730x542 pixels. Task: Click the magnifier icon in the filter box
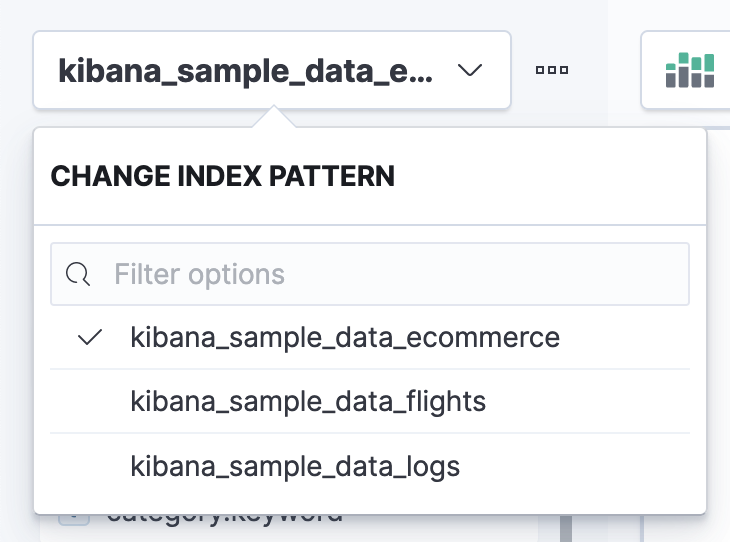[x=78, y=274]
